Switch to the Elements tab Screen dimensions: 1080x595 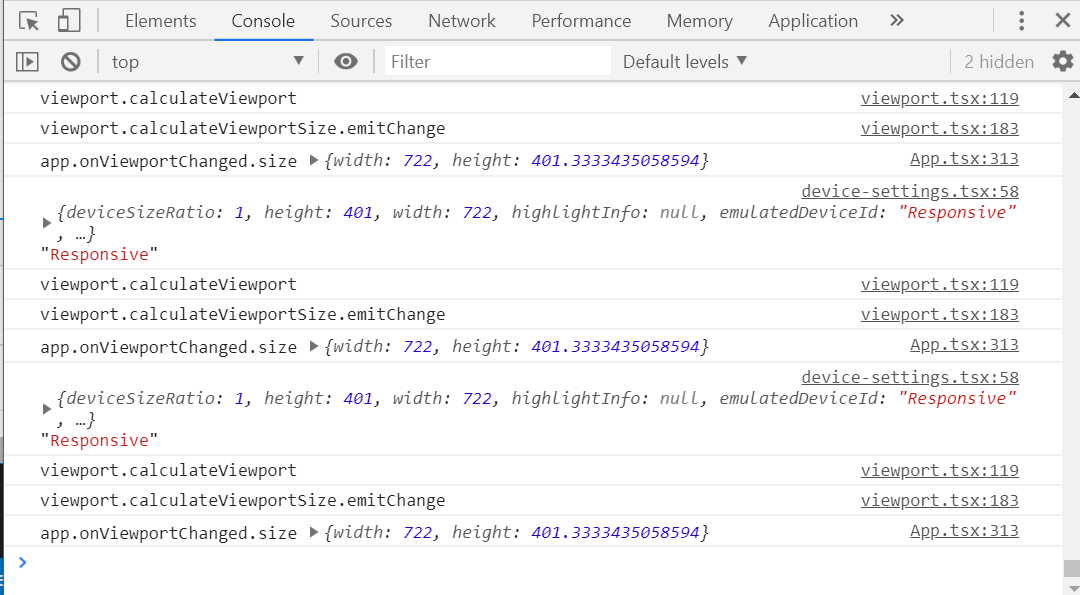coord(160,20)
